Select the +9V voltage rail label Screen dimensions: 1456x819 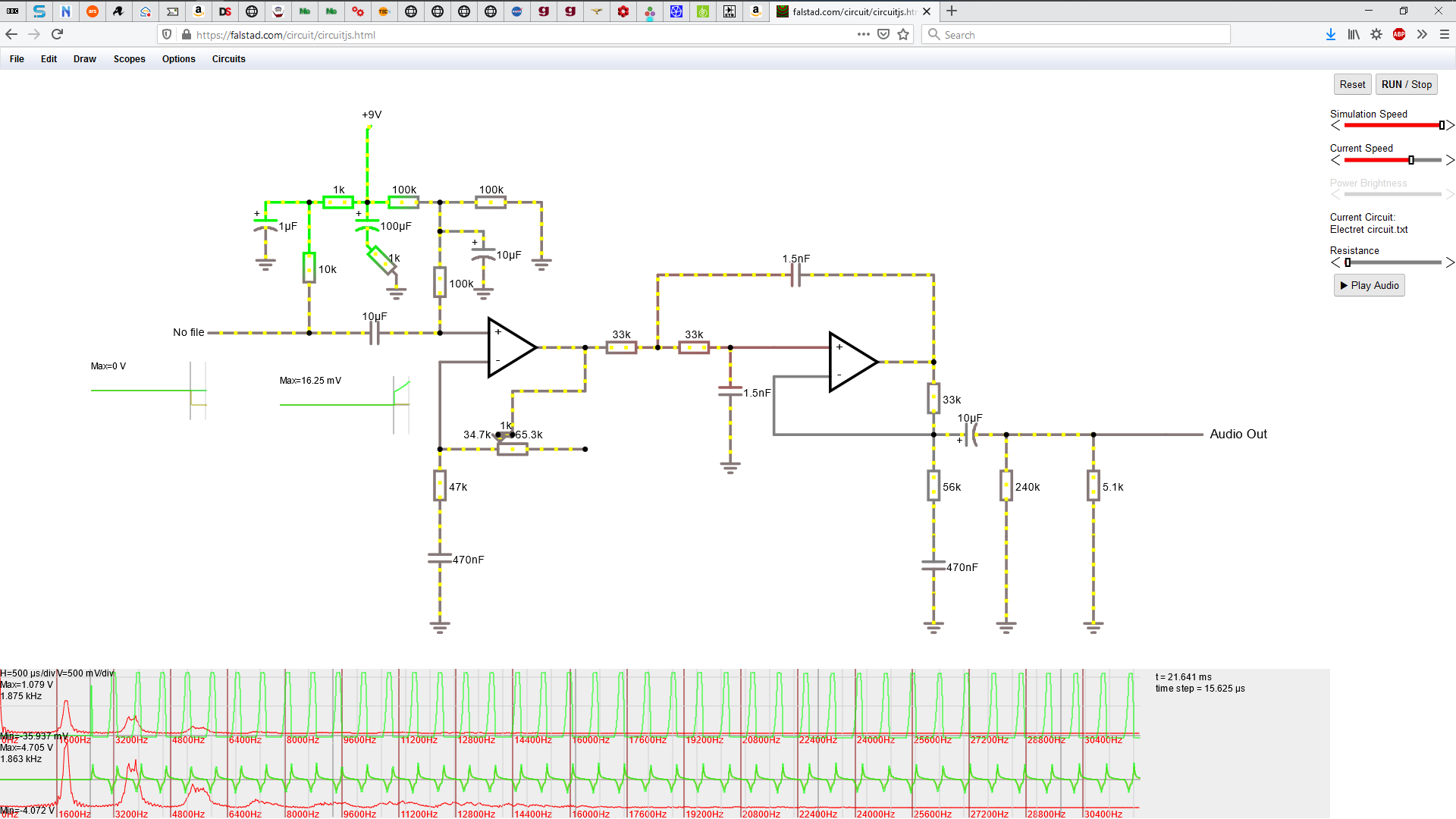(372, 115)
